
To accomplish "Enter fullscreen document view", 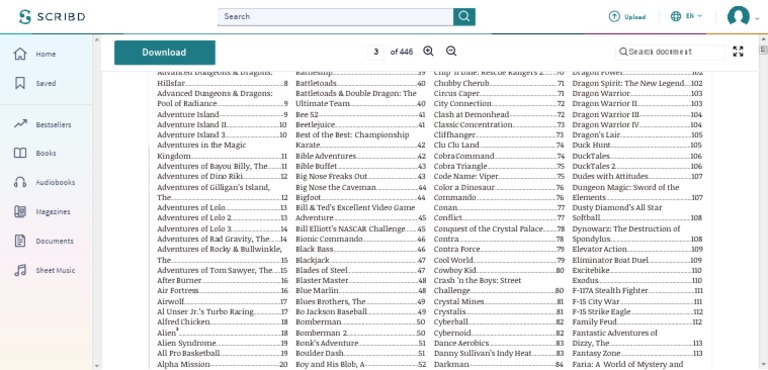I will [738, 51].
